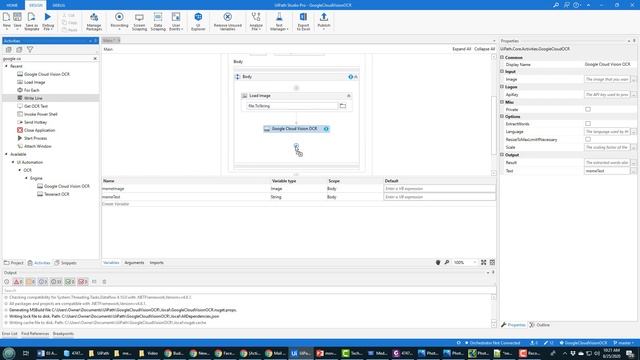
Task: Collapse the Available tree node
Action: point(6,154)
